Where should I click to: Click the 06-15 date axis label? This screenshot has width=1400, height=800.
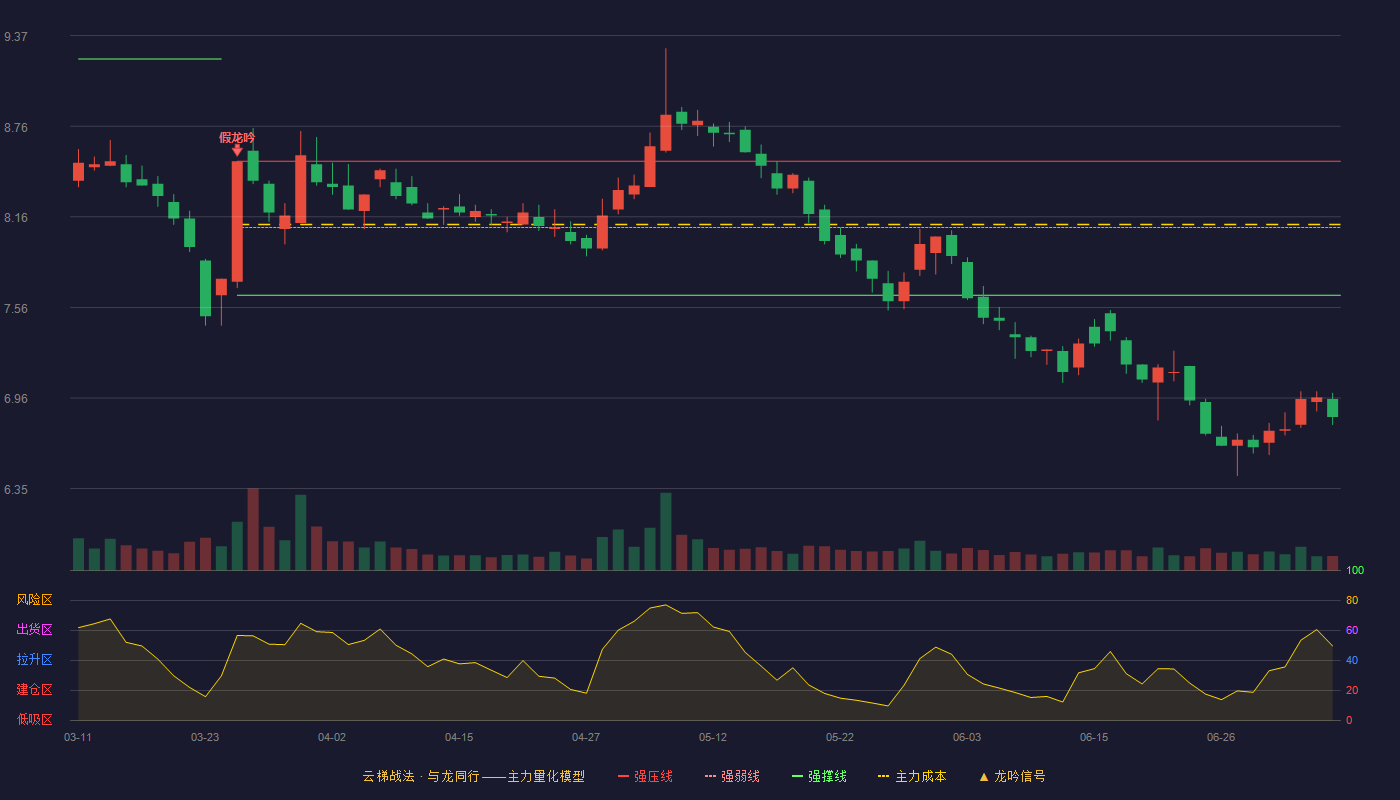[1094, 737]
